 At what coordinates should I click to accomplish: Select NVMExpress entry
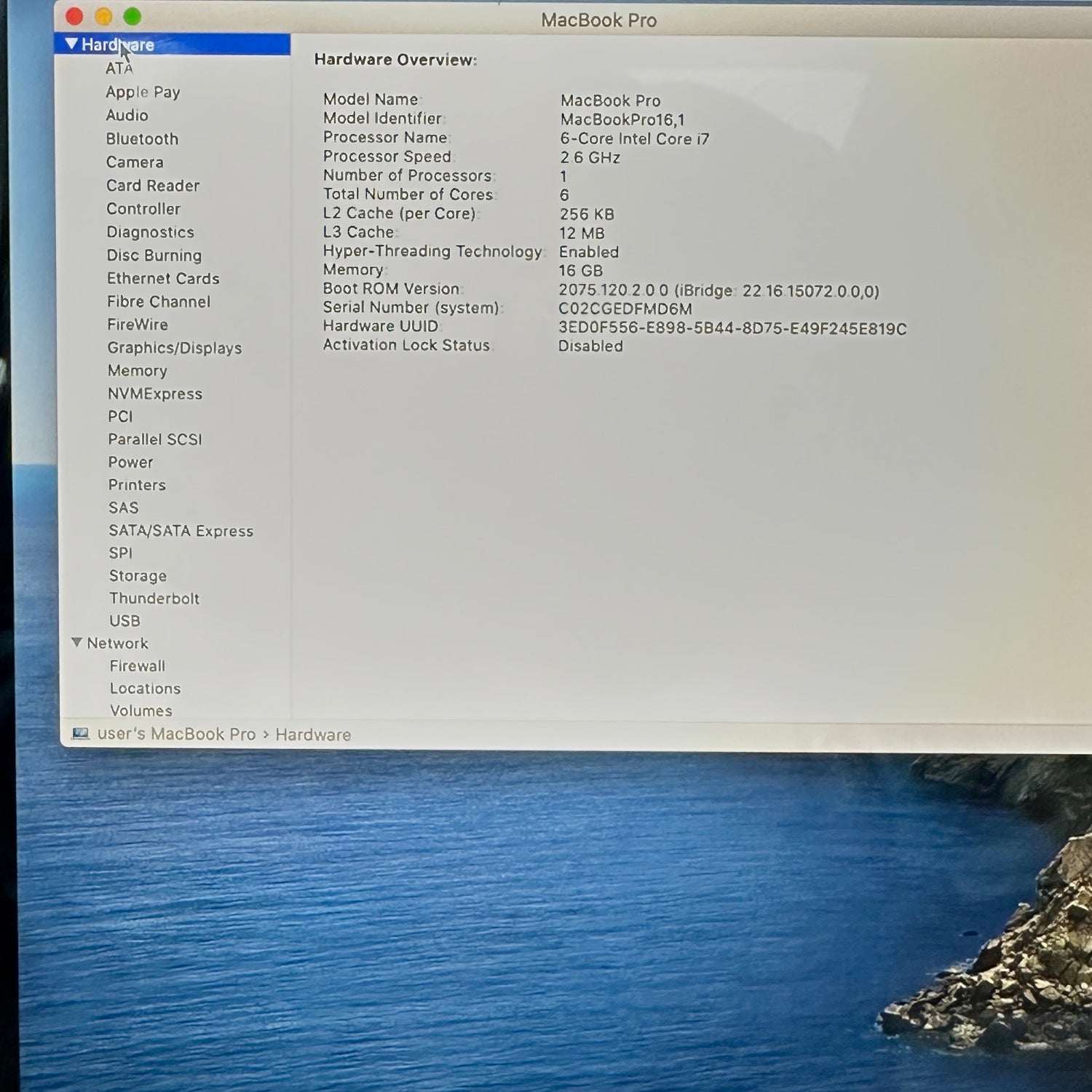[x=155, y=393]
